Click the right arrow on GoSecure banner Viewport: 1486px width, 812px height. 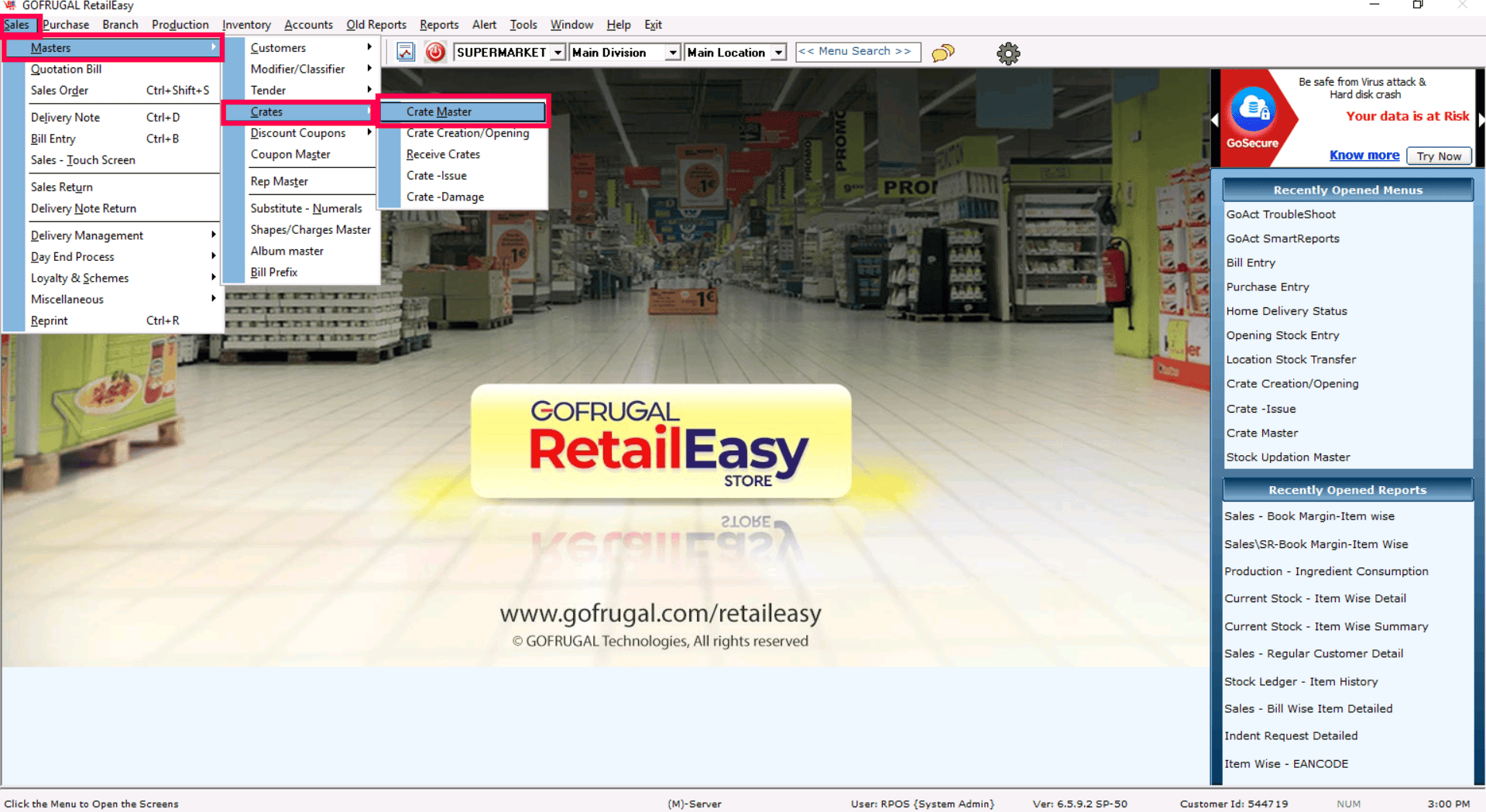click(1481, 120)
